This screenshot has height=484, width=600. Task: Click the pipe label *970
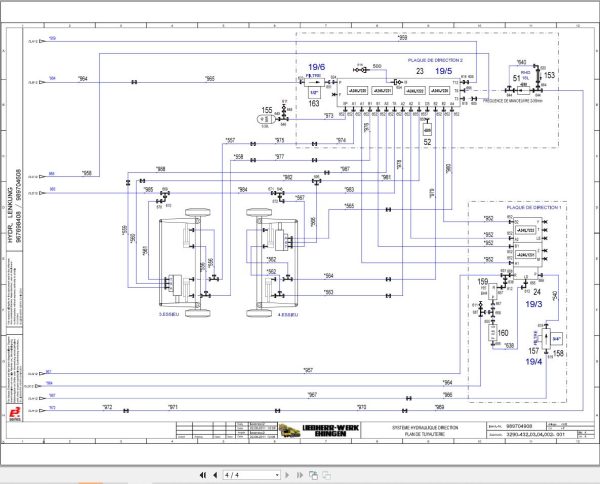click(362, 407)
